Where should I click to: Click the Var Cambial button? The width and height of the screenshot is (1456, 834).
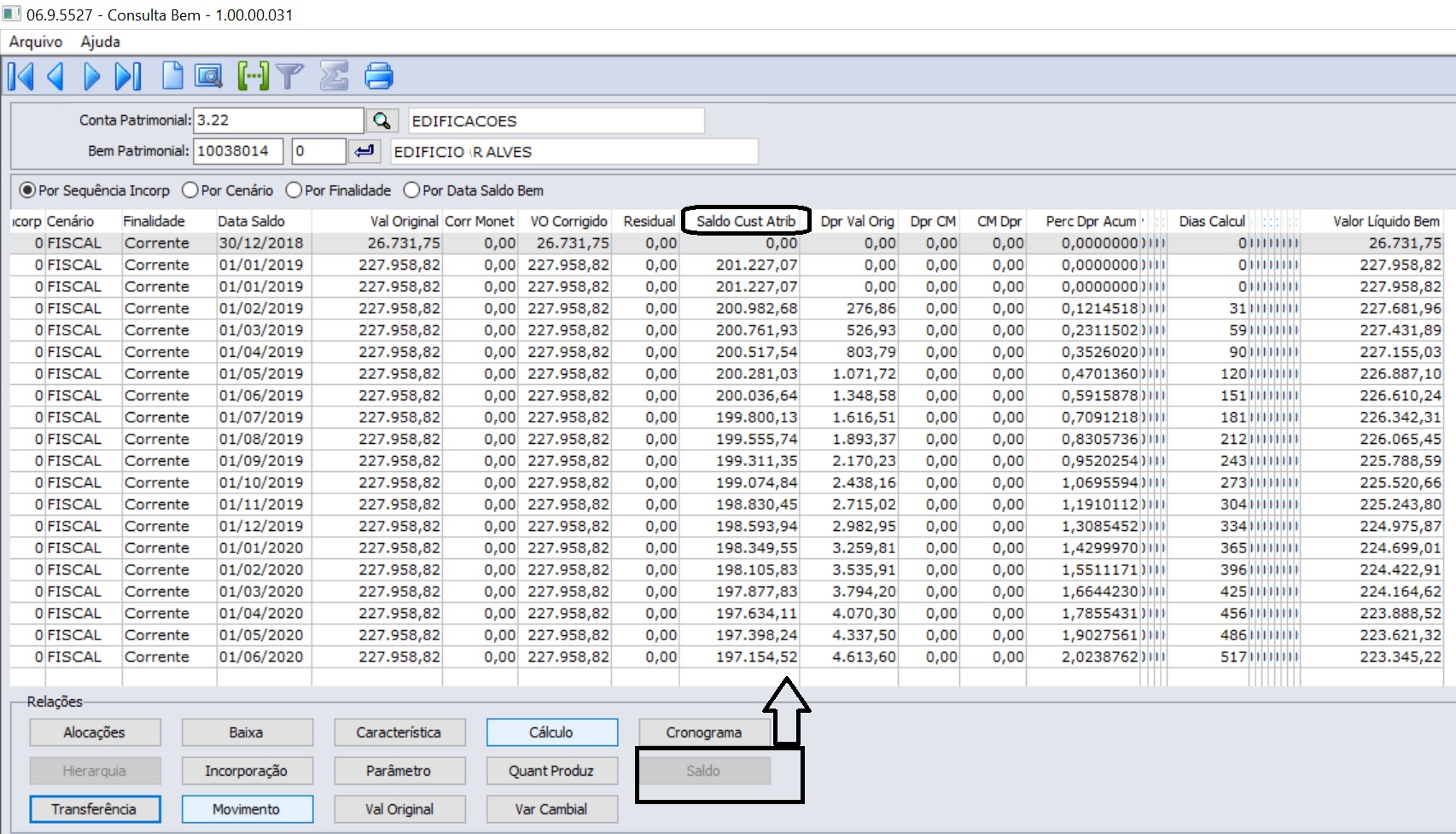(x=551, y=809)
